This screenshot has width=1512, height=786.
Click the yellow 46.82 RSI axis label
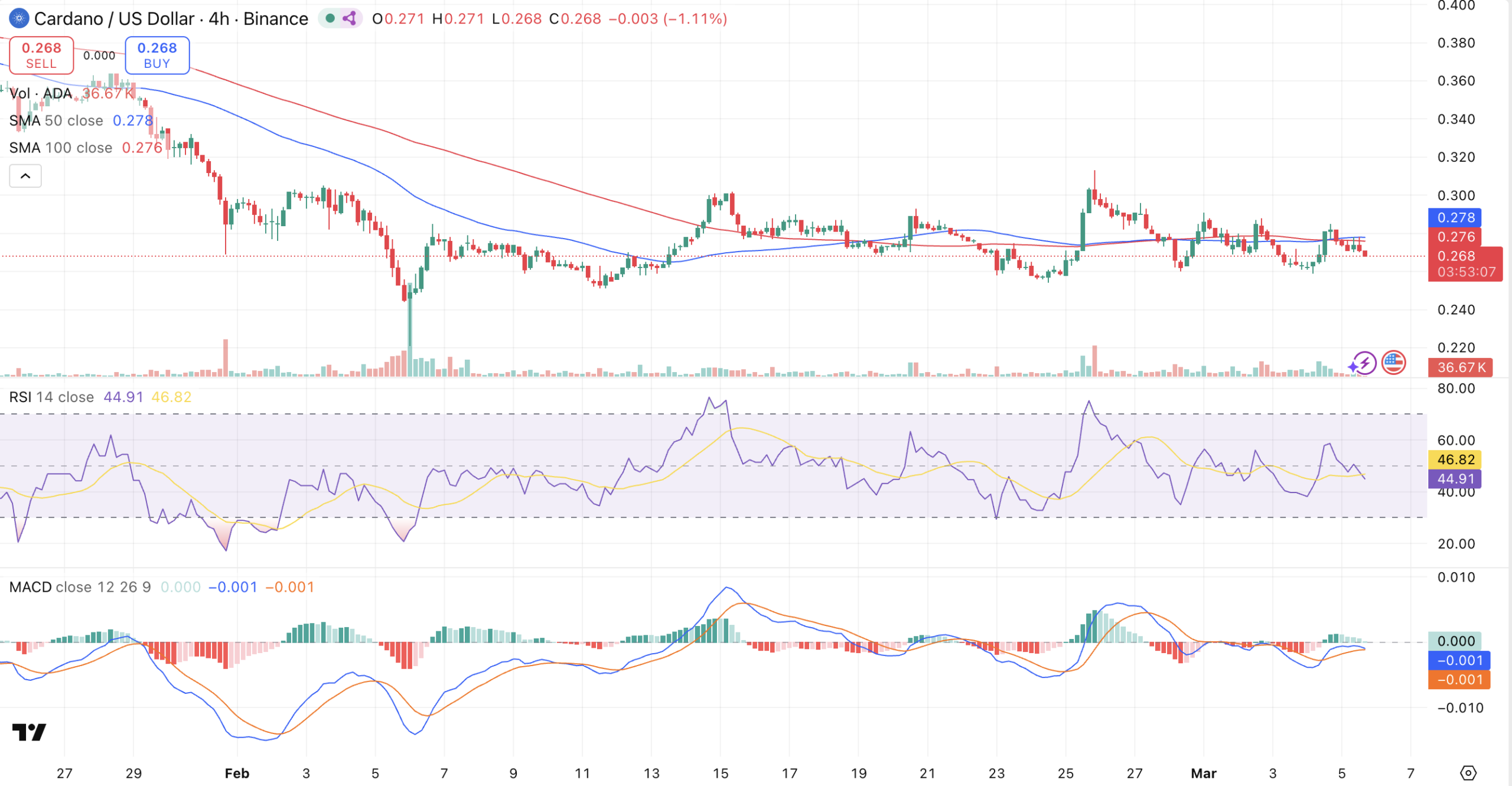click(x=1455, y=459)
